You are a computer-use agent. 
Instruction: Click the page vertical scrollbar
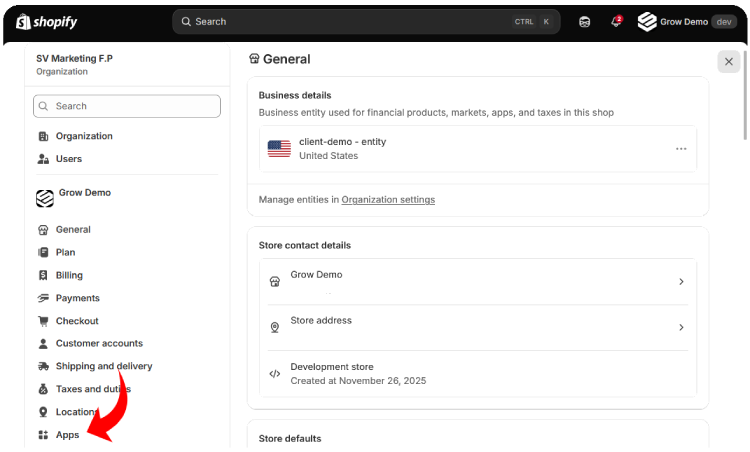745,96
